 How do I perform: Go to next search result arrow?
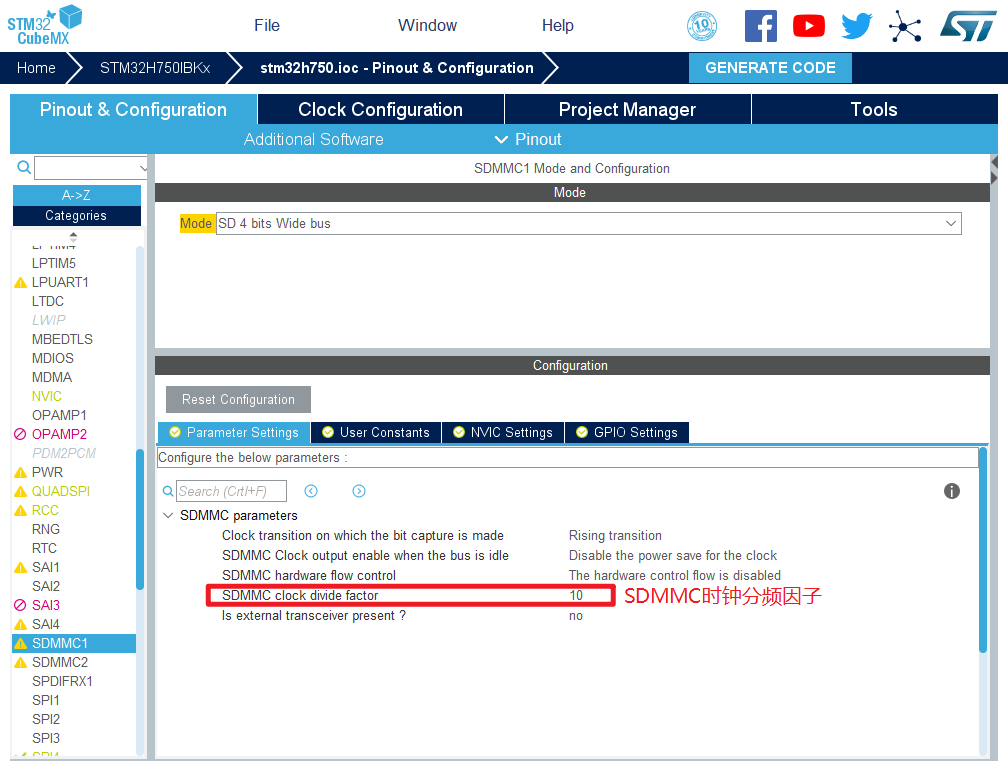click(359, 491)
